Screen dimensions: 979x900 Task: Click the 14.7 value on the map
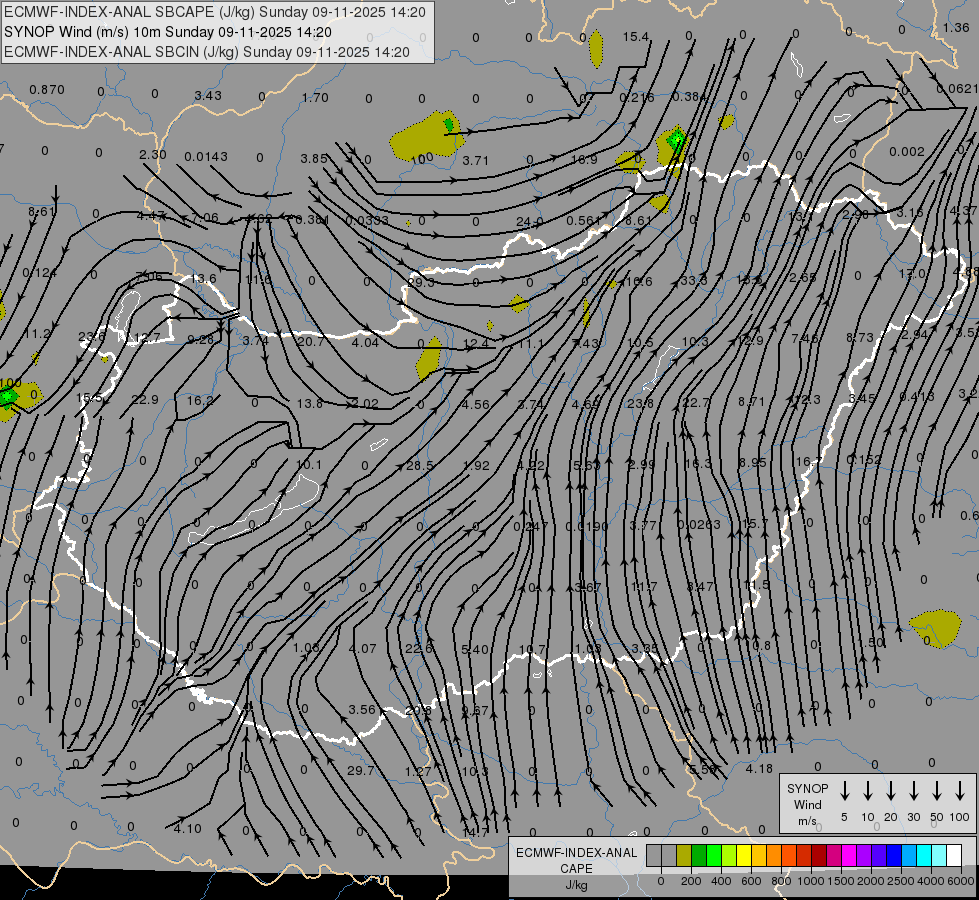coord(475,833)
